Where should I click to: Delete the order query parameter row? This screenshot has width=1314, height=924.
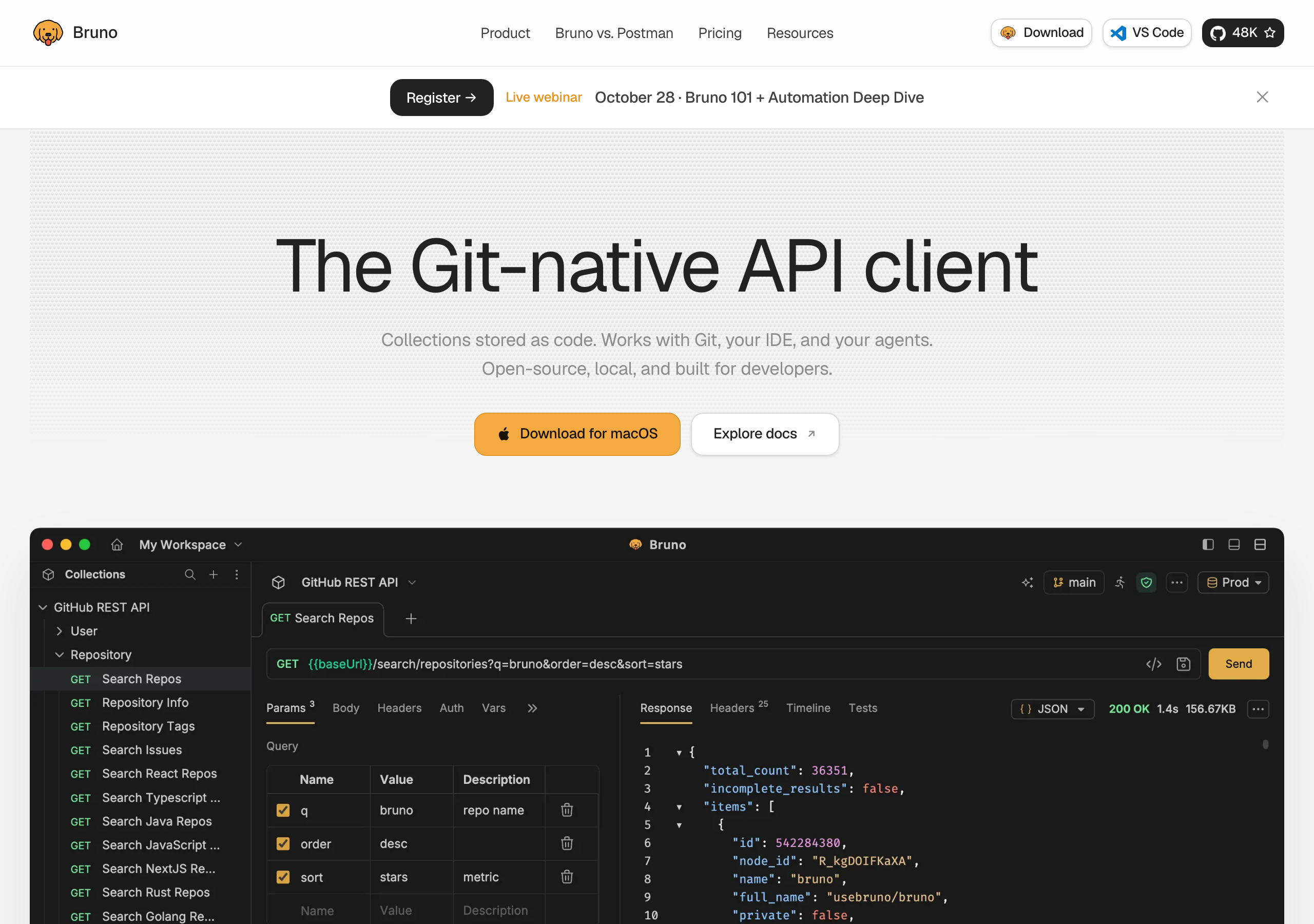[567, 843]
